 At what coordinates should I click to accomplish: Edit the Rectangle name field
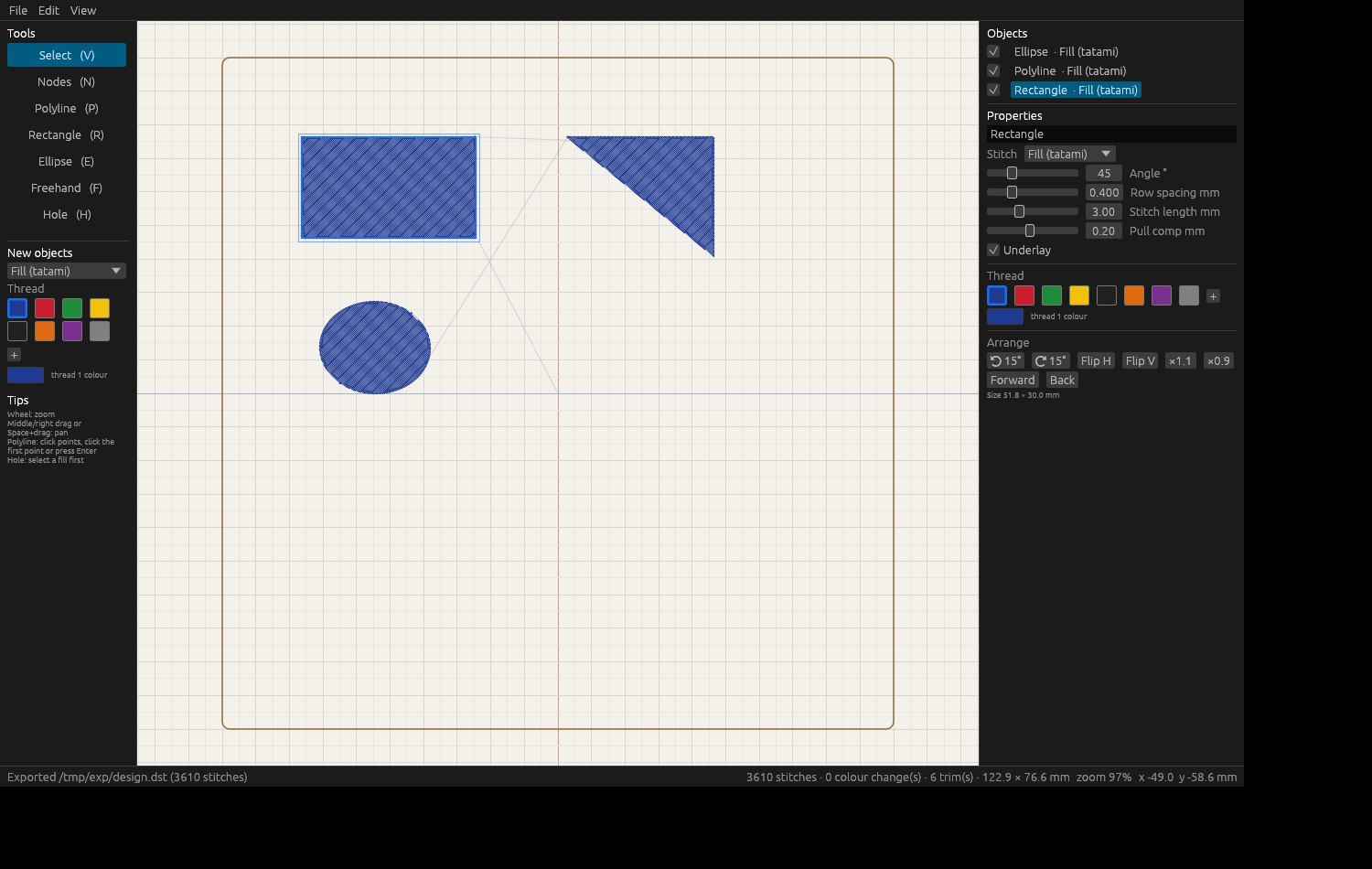pos(1111,134)
